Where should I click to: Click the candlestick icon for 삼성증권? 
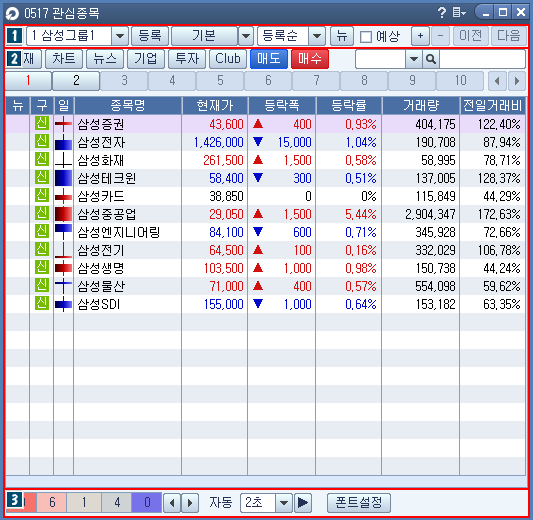(x=64, y=124)
